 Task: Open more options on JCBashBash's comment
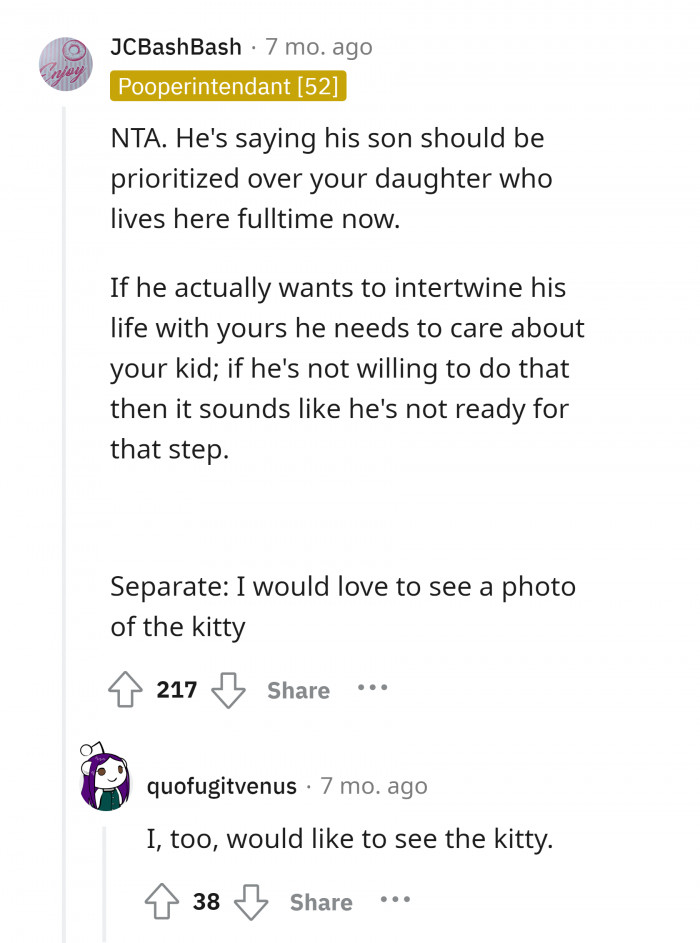point(372,689)
